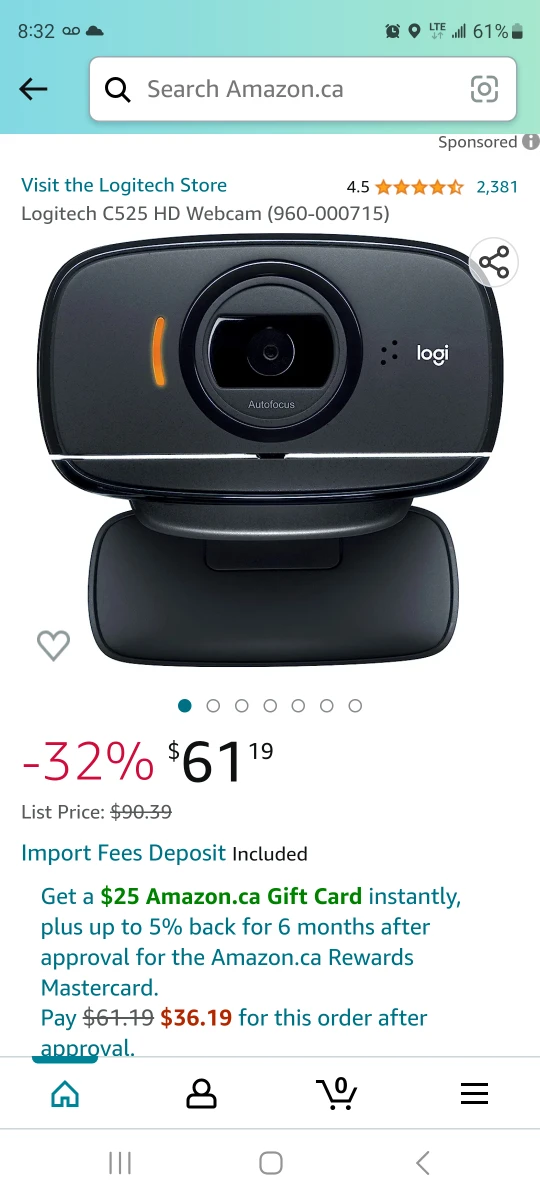Click the search magnifier icon
Screen dimensions: 540x1200
(x=117, y=89)
